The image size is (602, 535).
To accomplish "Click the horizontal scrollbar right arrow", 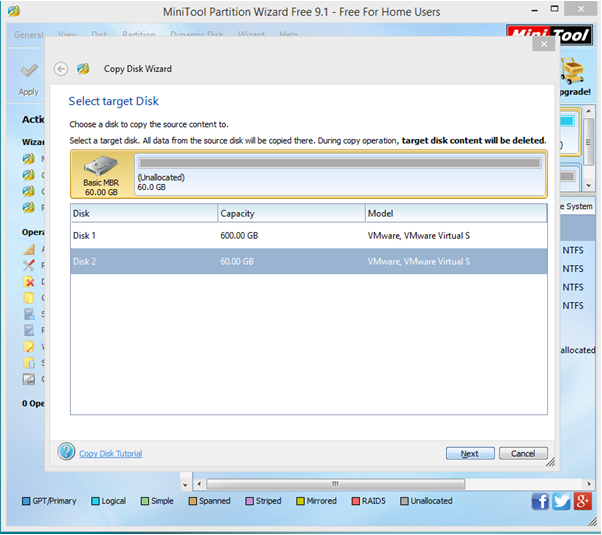I will pos(589,484).
